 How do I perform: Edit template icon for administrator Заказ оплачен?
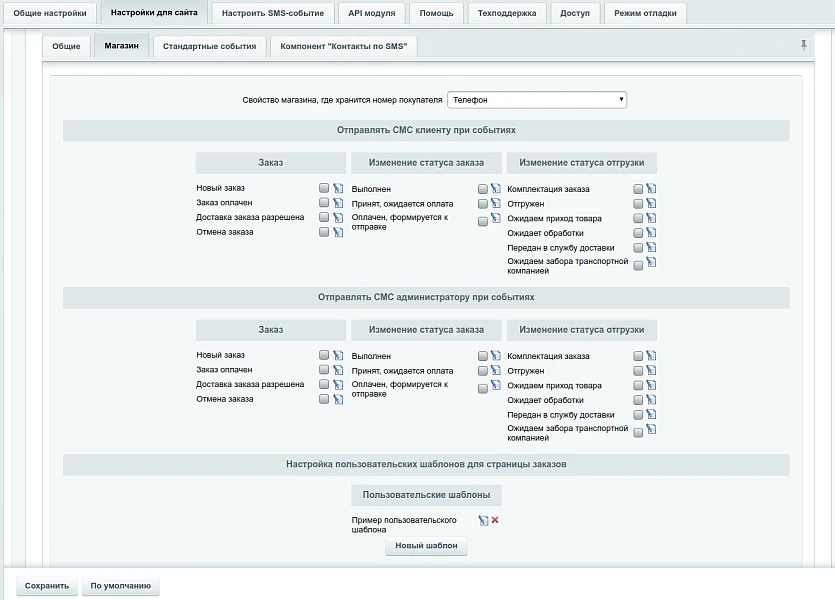pyautogui.click(x=338, y=369)
